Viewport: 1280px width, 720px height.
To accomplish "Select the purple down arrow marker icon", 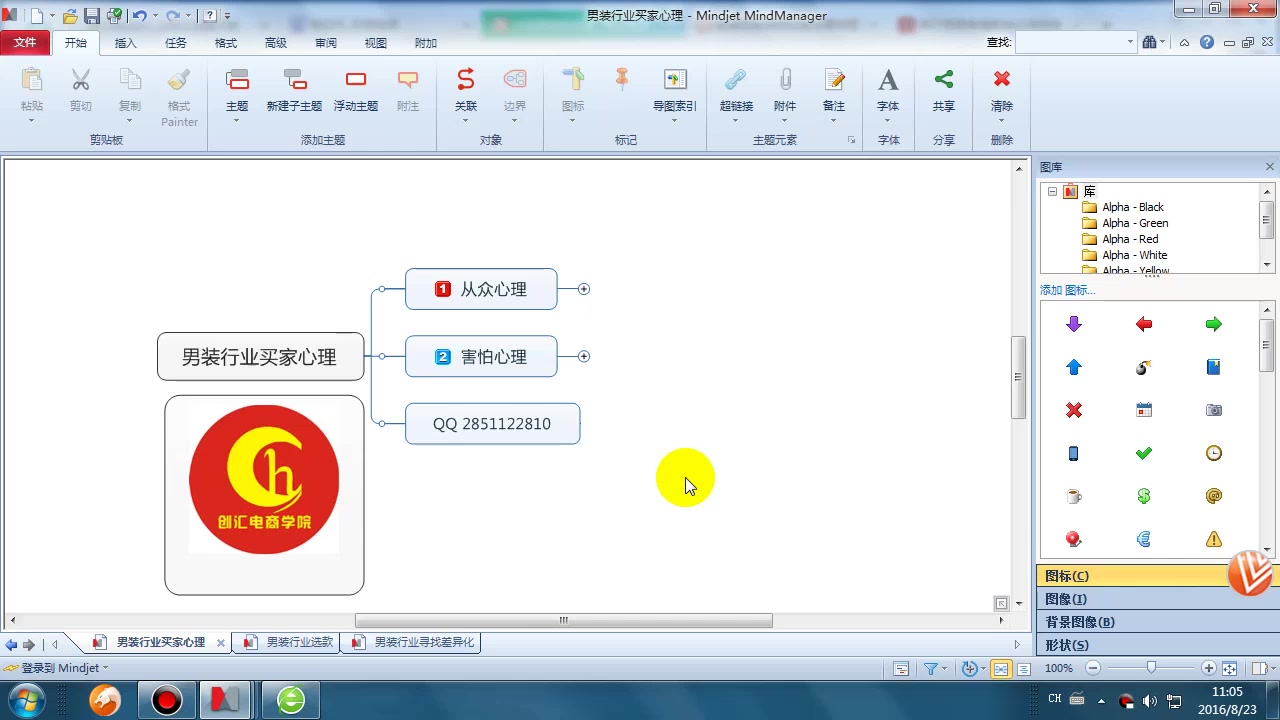I will click(x=1074, y=324).
